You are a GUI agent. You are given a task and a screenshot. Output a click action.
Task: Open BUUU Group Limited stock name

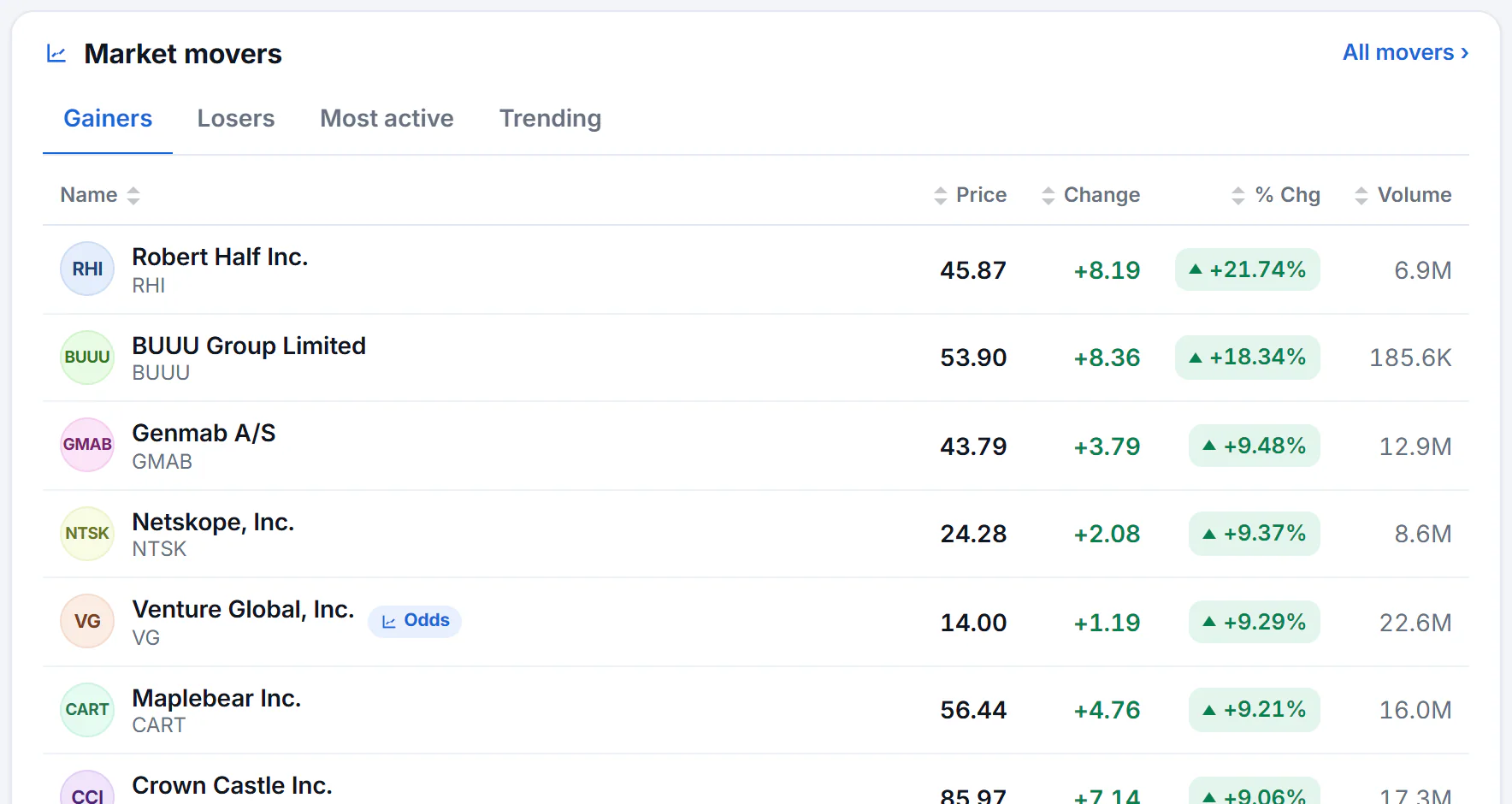[x=249, y=346]
